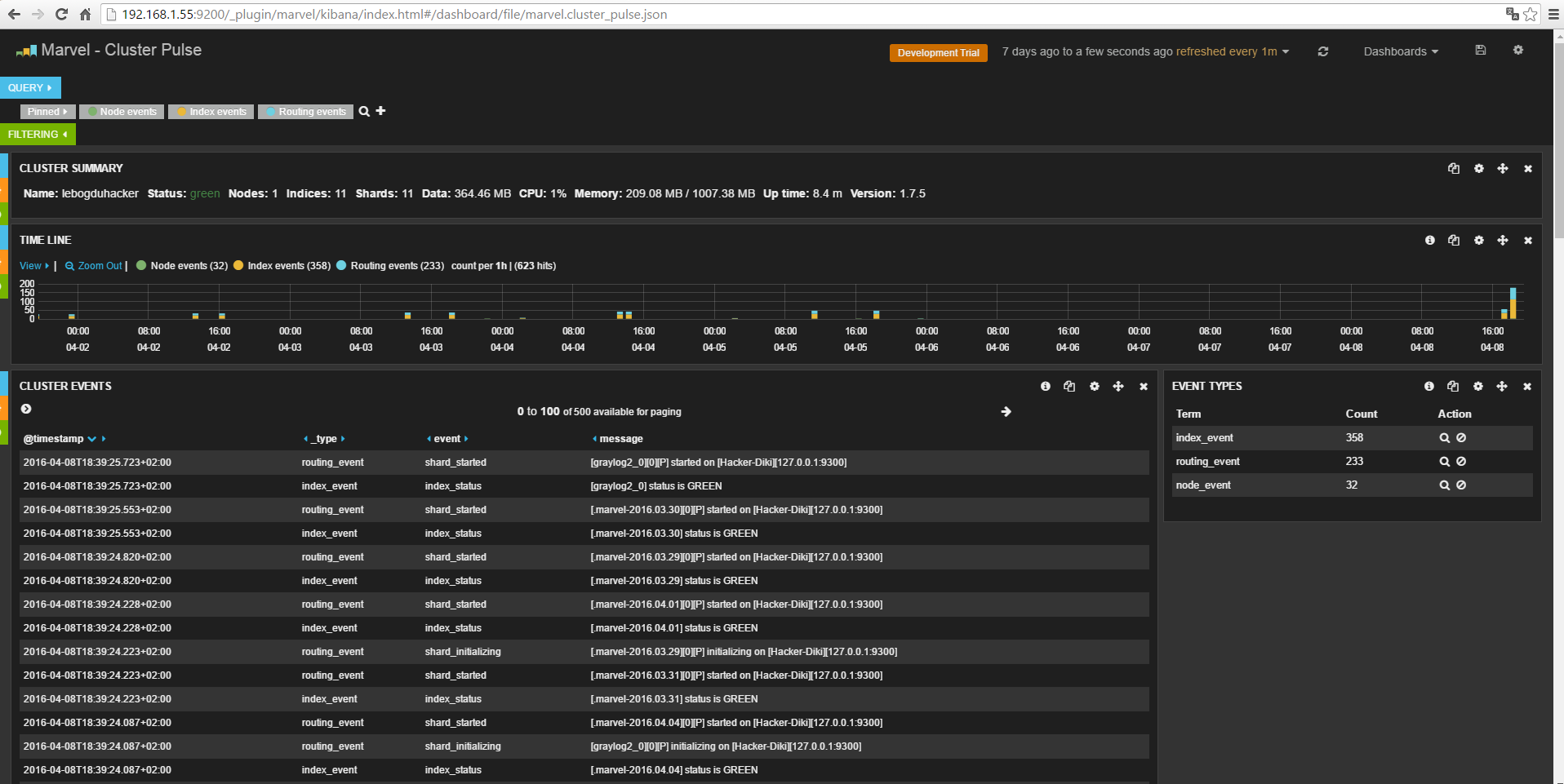Go to browser home page

(85, 14)
